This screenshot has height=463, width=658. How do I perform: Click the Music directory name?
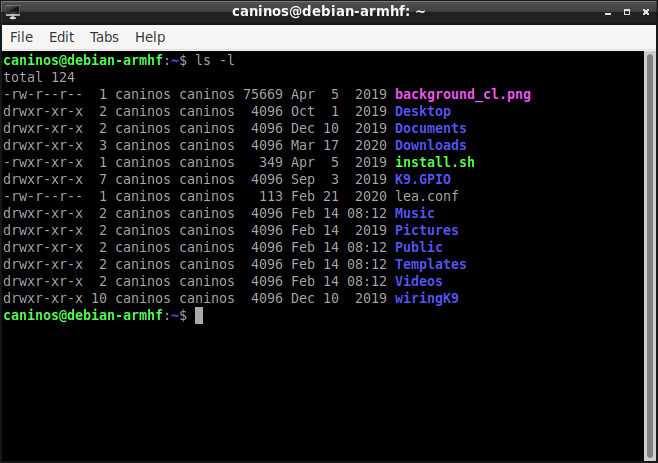tap(415, 213)
